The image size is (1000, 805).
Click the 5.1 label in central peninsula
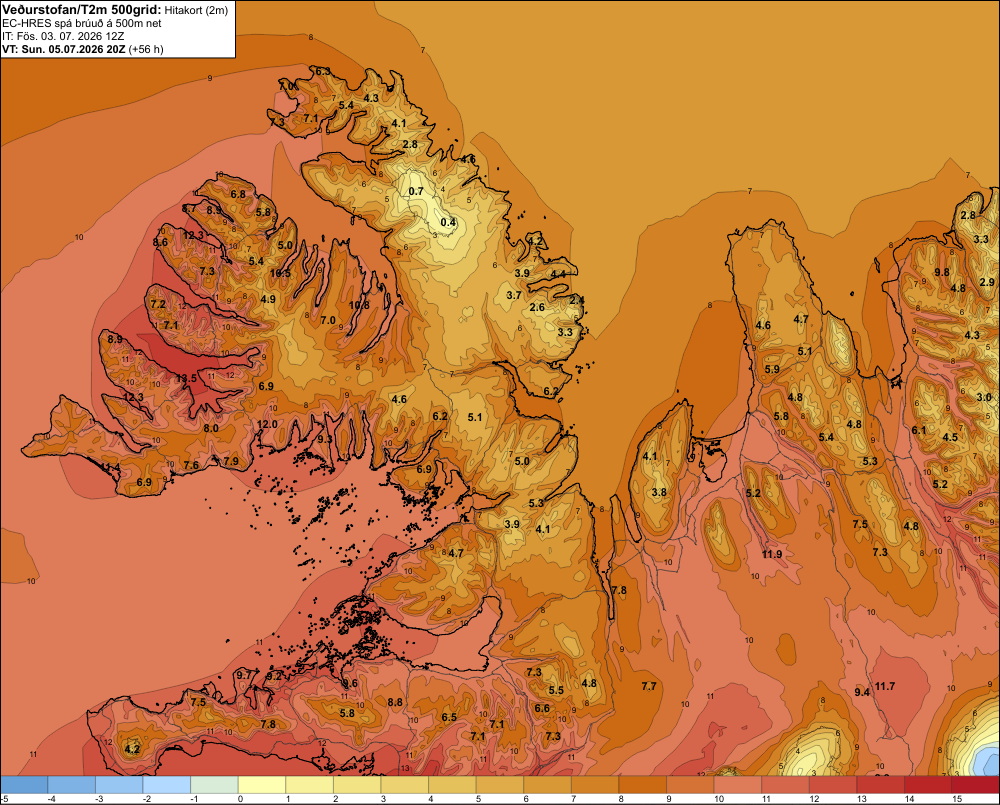[474, 417]
